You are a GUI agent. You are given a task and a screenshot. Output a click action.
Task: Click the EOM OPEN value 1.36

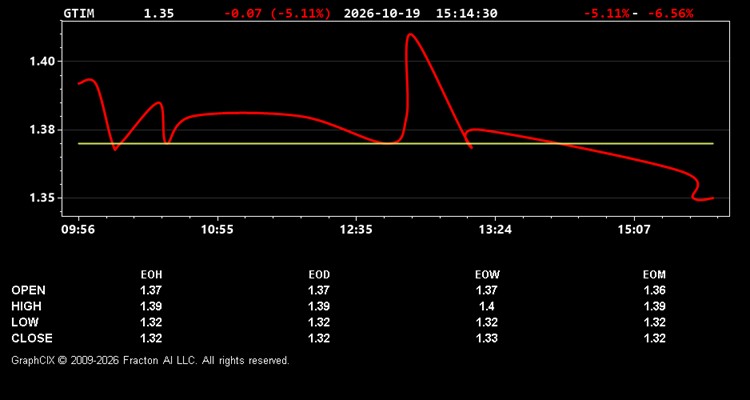click(x=654, y=290)
